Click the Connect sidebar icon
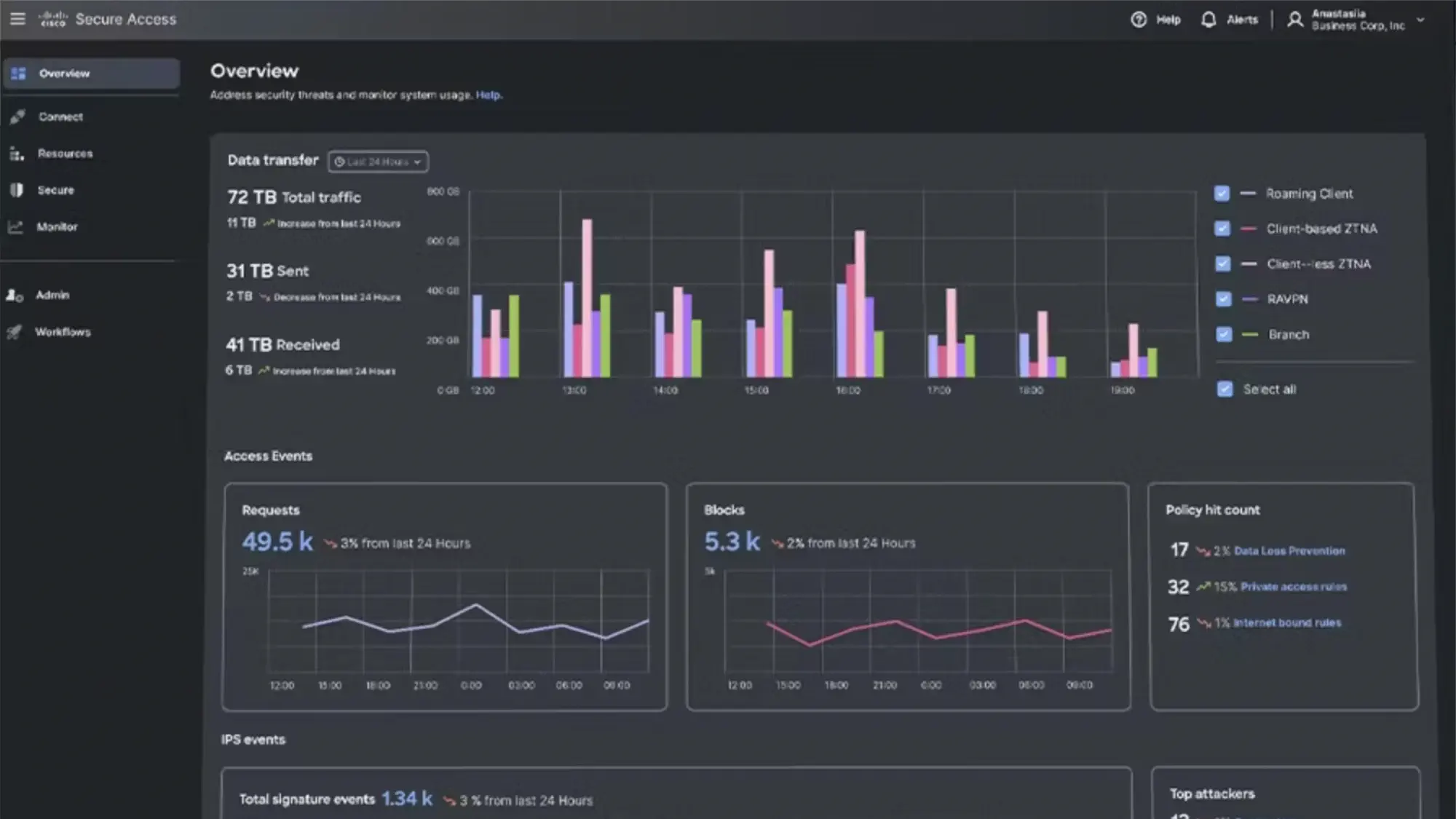 coord(17,116)
